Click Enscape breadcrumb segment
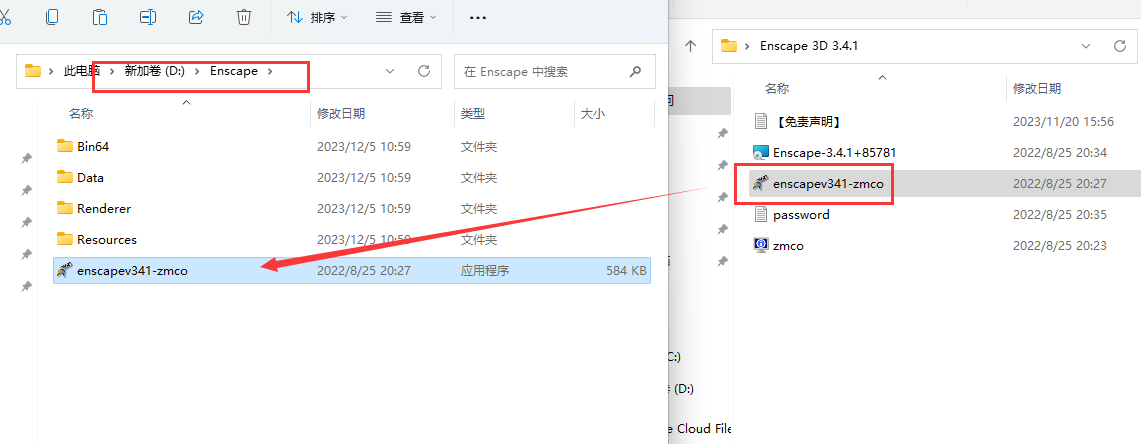The width and height of the screenshot is (1141, 444). (x=234, y=71)
